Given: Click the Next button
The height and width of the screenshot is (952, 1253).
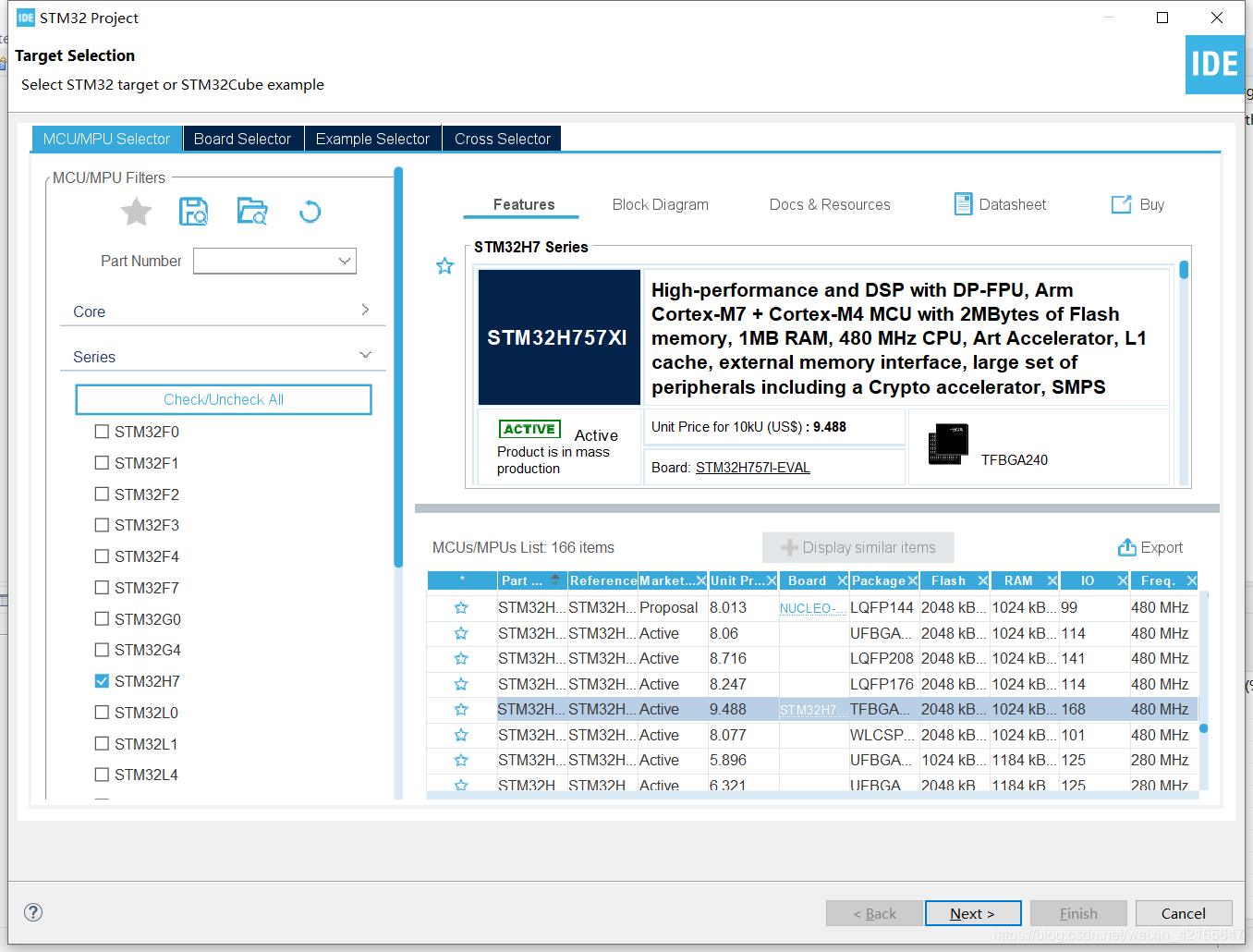Looking at the screenshot, I should click(973, 913).
